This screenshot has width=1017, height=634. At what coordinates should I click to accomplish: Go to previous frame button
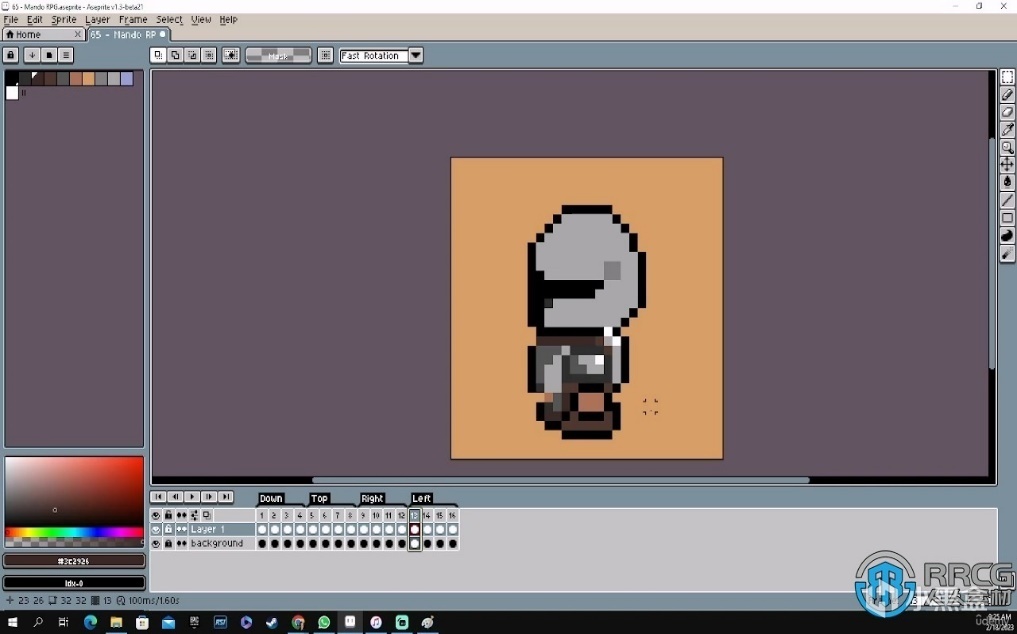pos(175,496)
